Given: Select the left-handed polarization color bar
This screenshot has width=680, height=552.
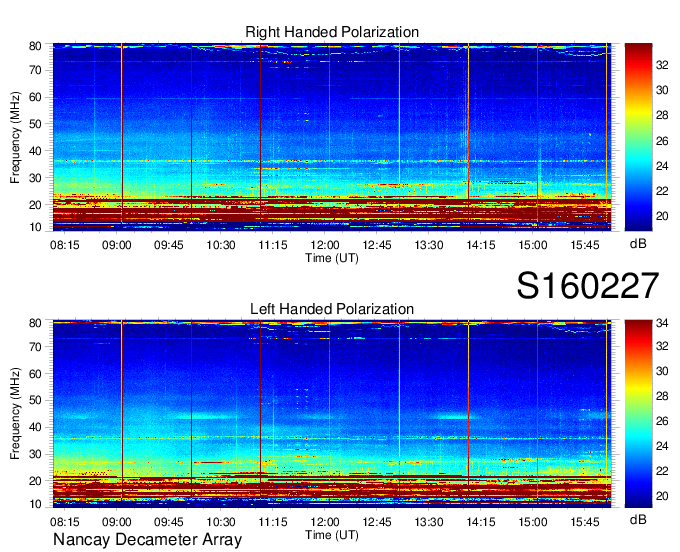Looking at the screenshot, I should (638, 414).
